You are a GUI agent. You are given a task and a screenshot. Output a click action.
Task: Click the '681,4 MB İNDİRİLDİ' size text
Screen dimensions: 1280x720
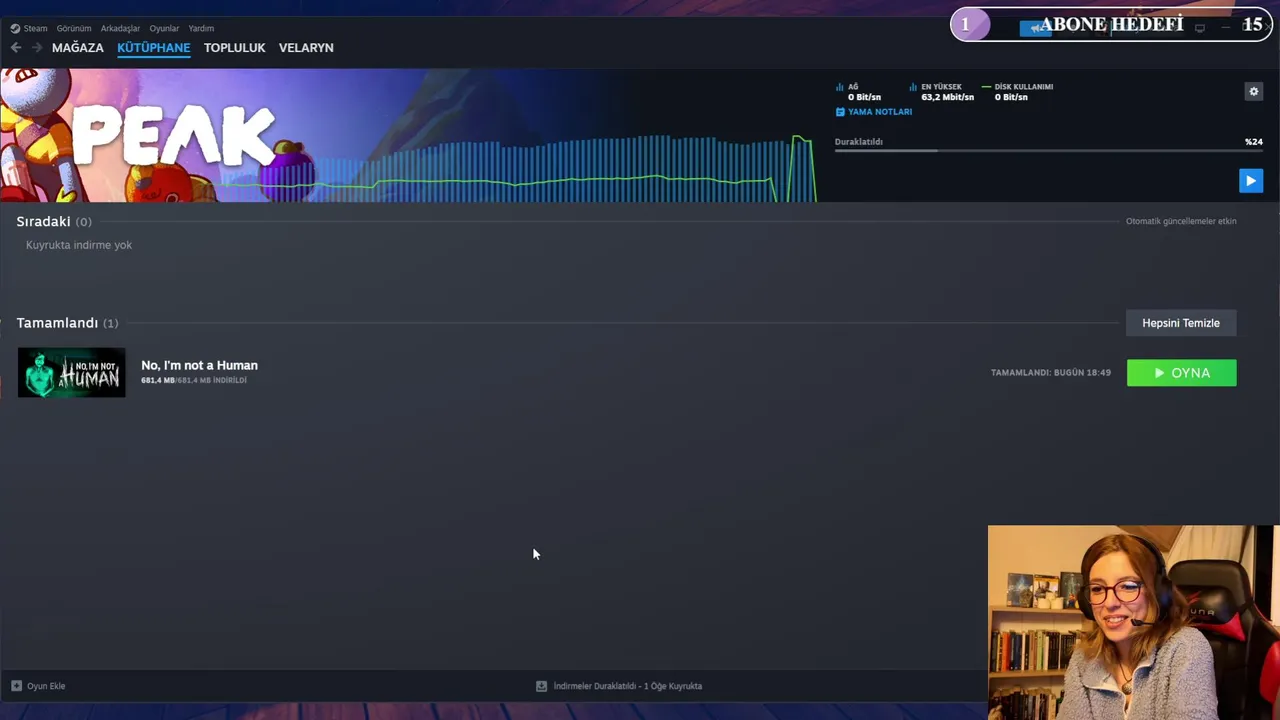tap(194, 381)
